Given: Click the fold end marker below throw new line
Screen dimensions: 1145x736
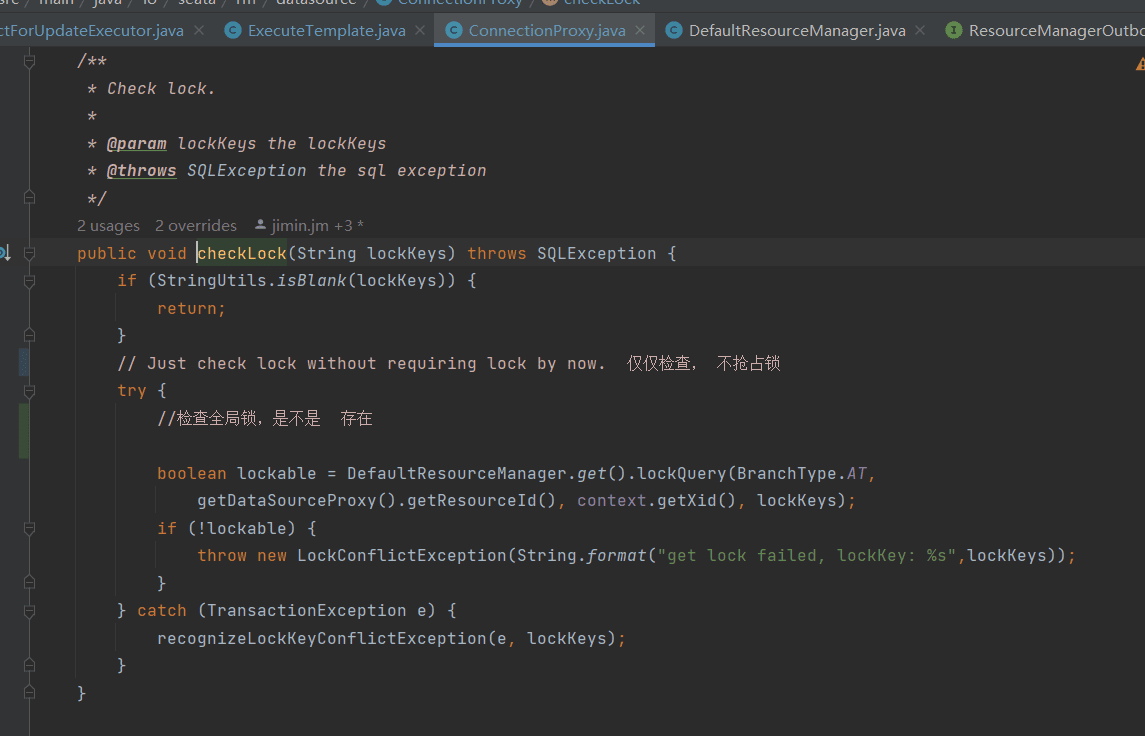Looking at the screenshot, I should (29, 583).
